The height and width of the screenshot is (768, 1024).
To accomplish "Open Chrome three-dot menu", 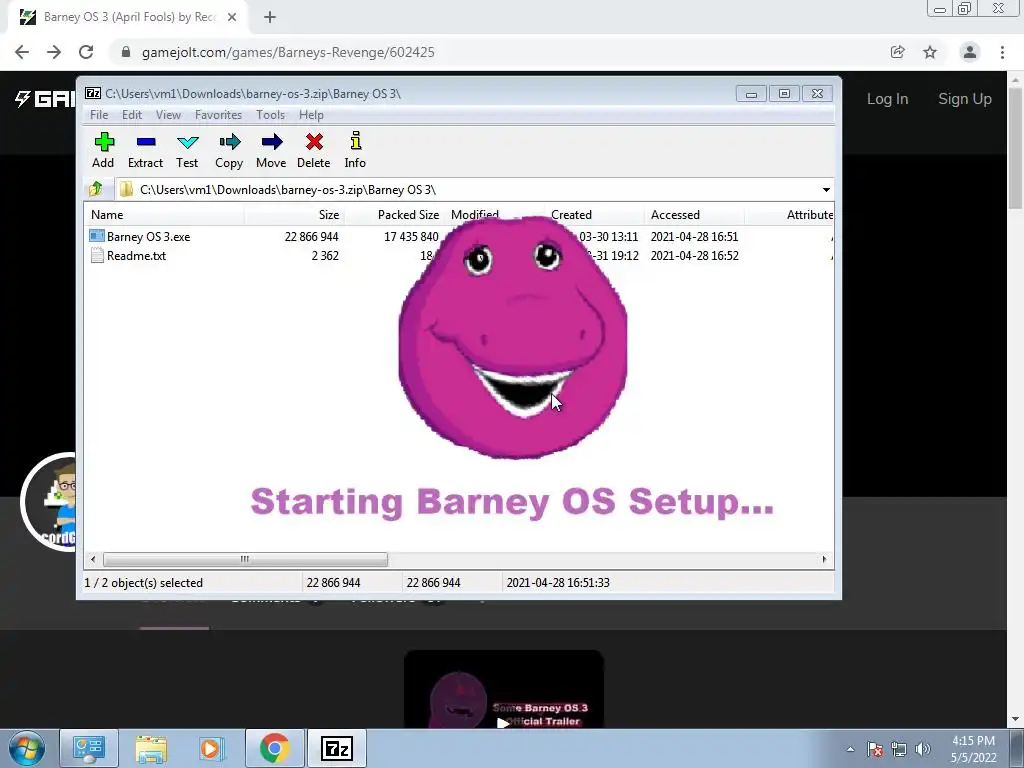I will [1002, 52].
